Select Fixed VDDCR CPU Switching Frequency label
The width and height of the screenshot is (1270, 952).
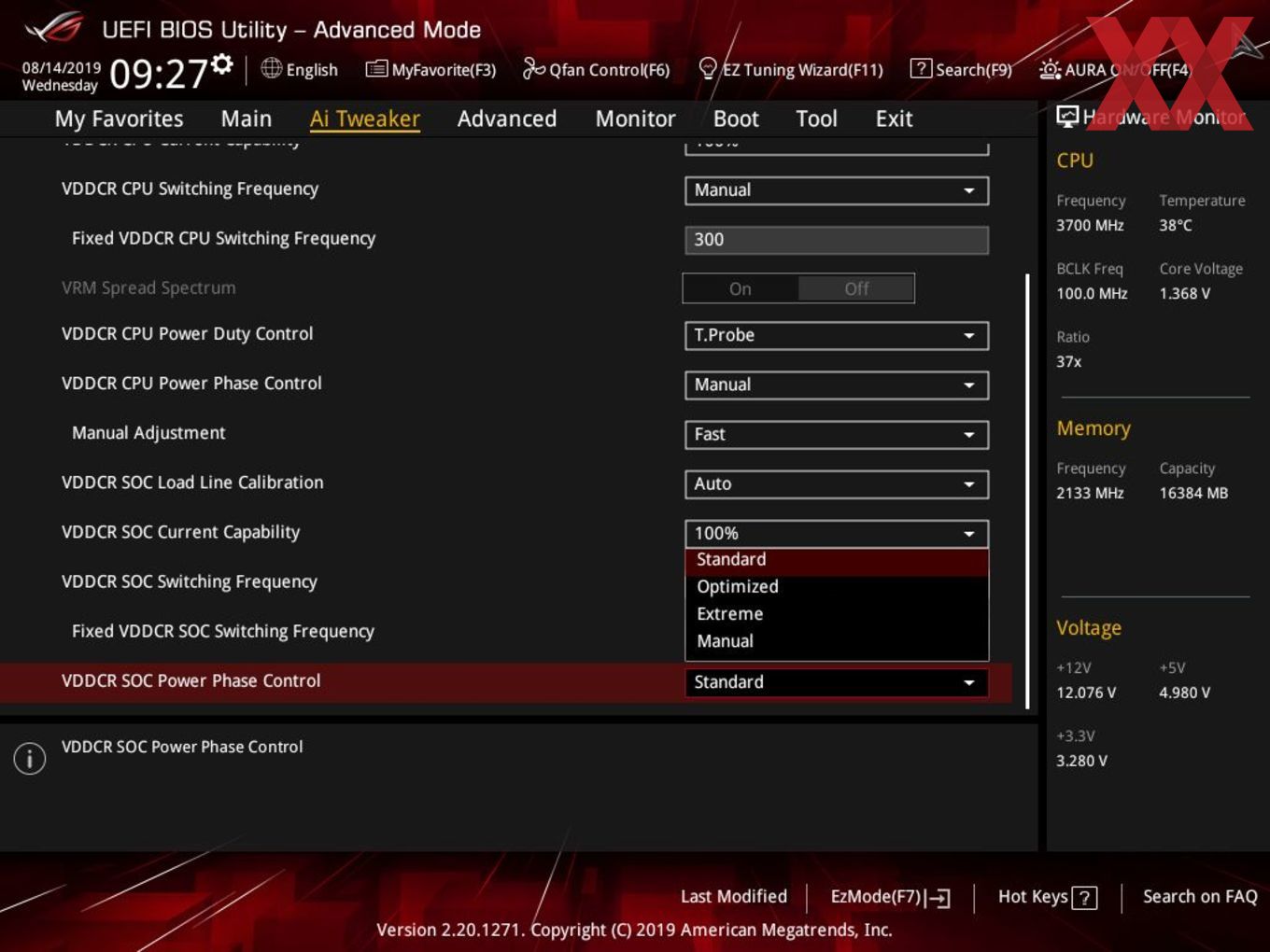click(x=224, y=238)
